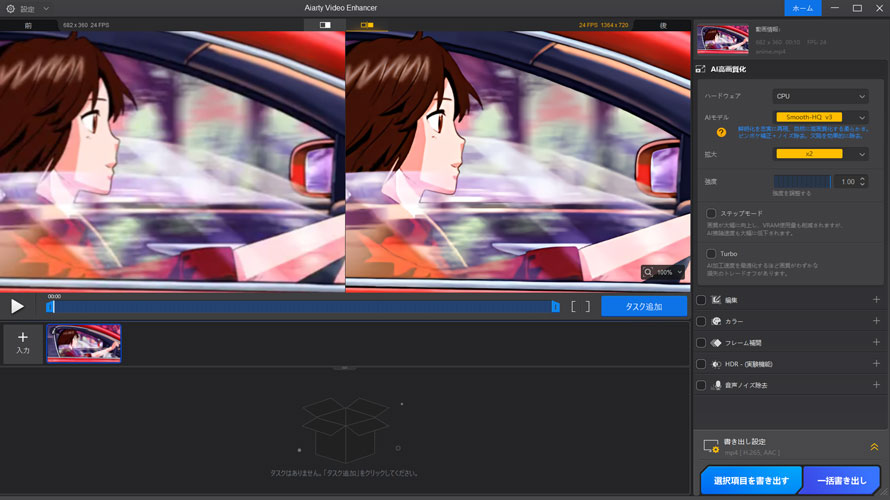This screenshot has width=890, height=500.
Task: Enable the ステップモード checkbox
Action: pyautogui.click(x=711, y=213)
